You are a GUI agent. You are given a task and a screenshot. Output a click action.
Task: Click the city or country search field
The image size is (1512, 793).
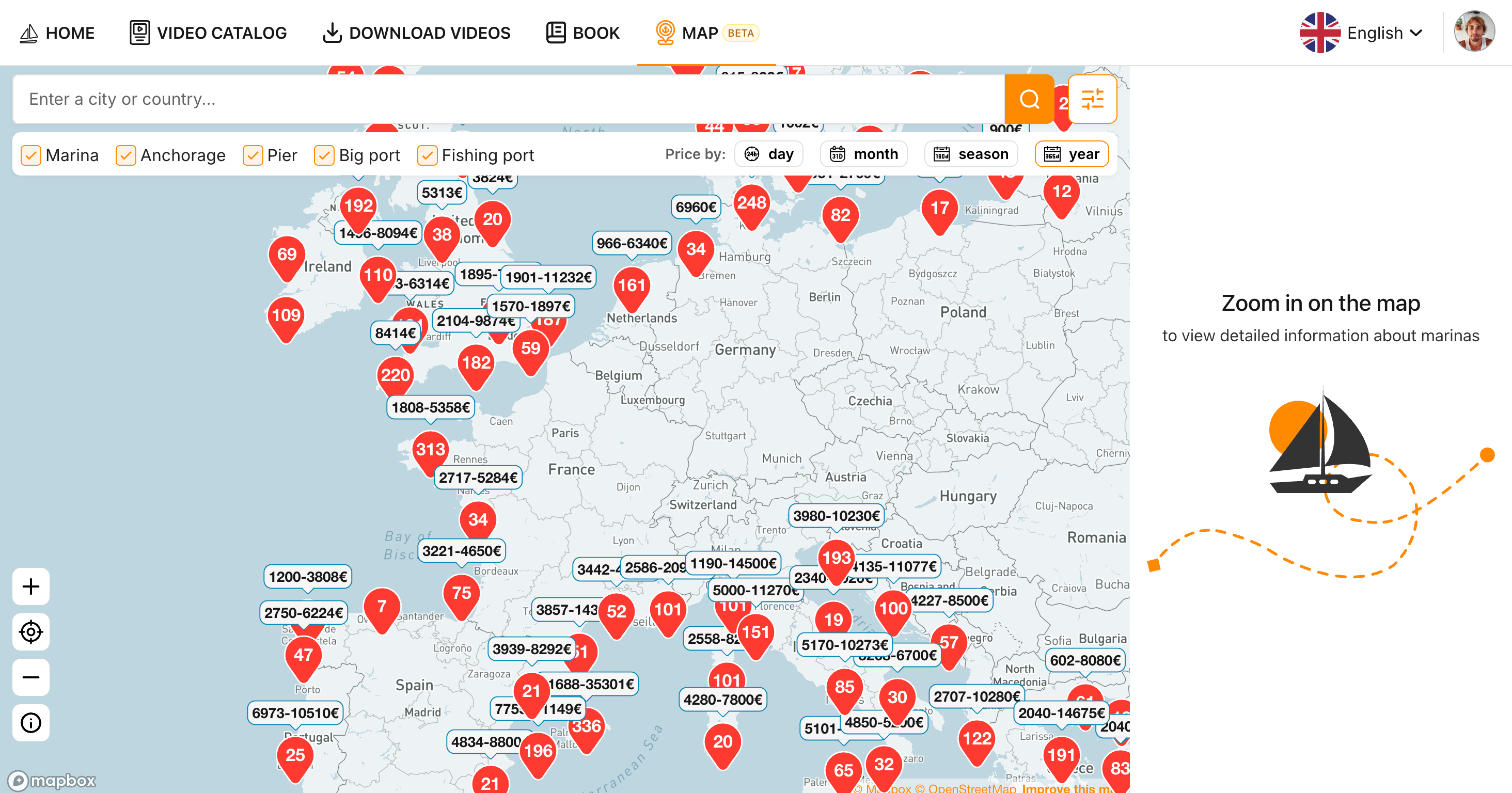pos(508,99)
